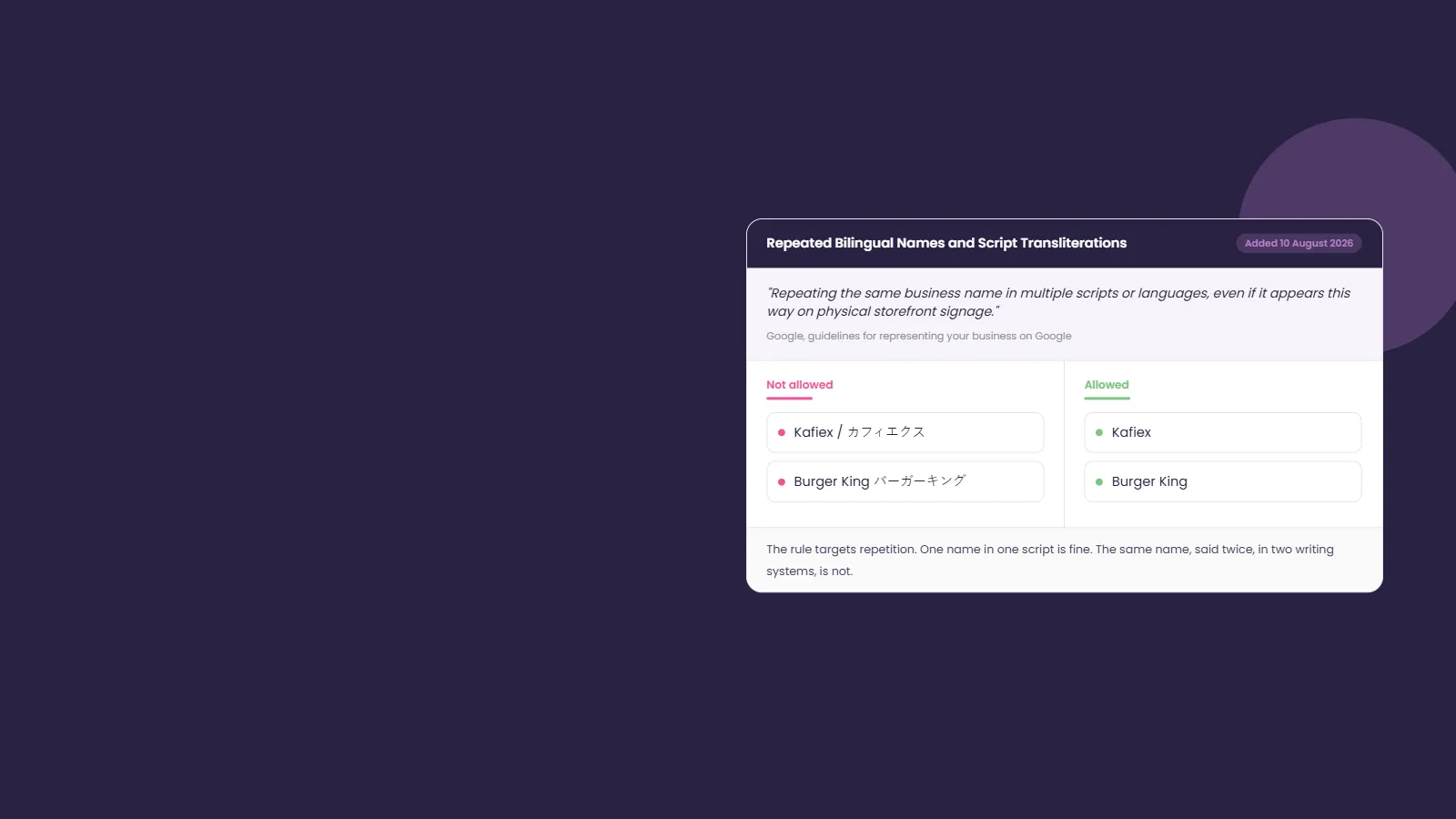The width and height of the screenshot is (1456, 819).
Task: Select the 'Added 10 August 2026' badge
Action: (x=1299, y=243)
